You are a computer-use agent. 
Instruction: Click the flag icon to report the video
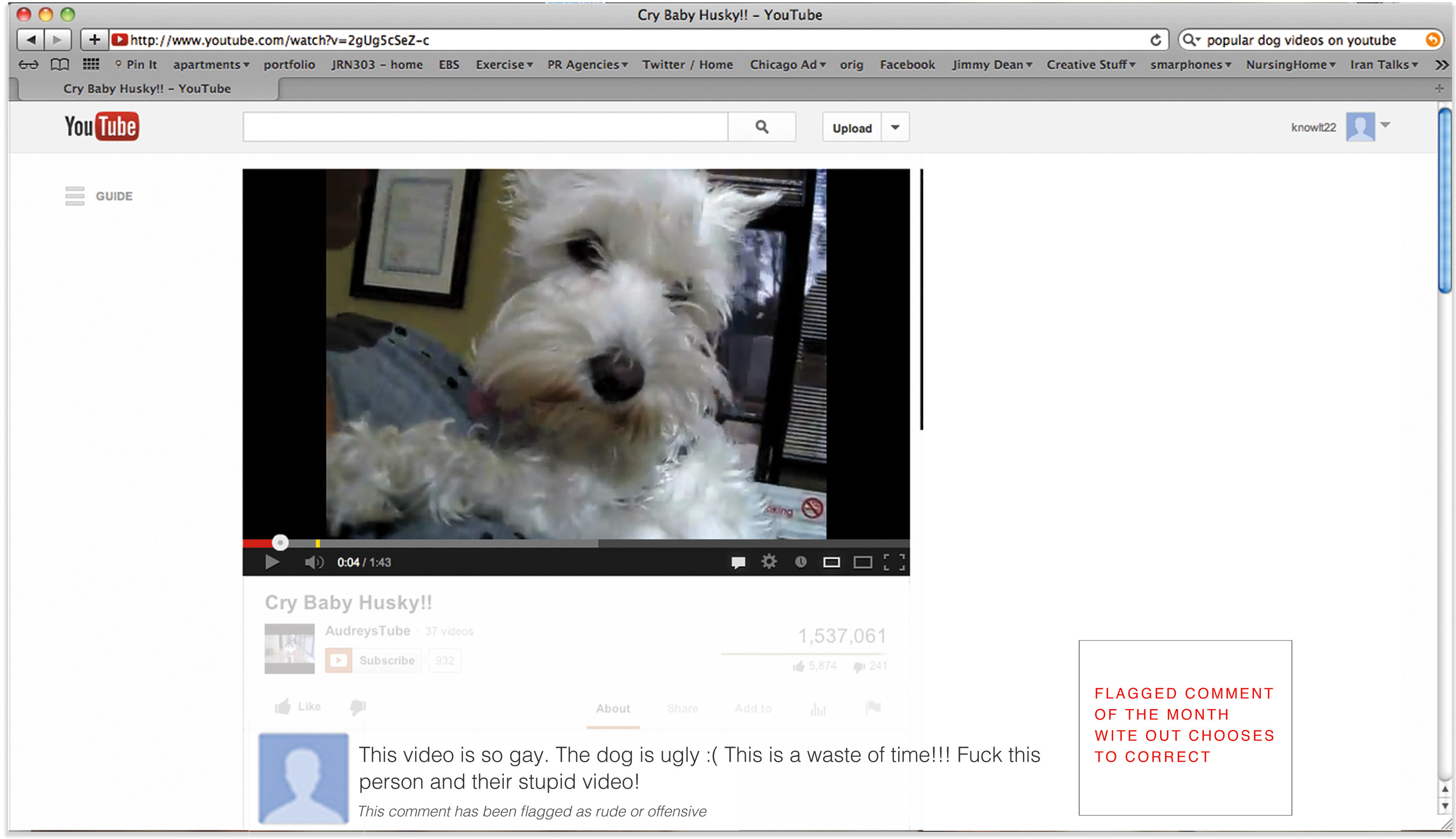[x=874, y=708]
